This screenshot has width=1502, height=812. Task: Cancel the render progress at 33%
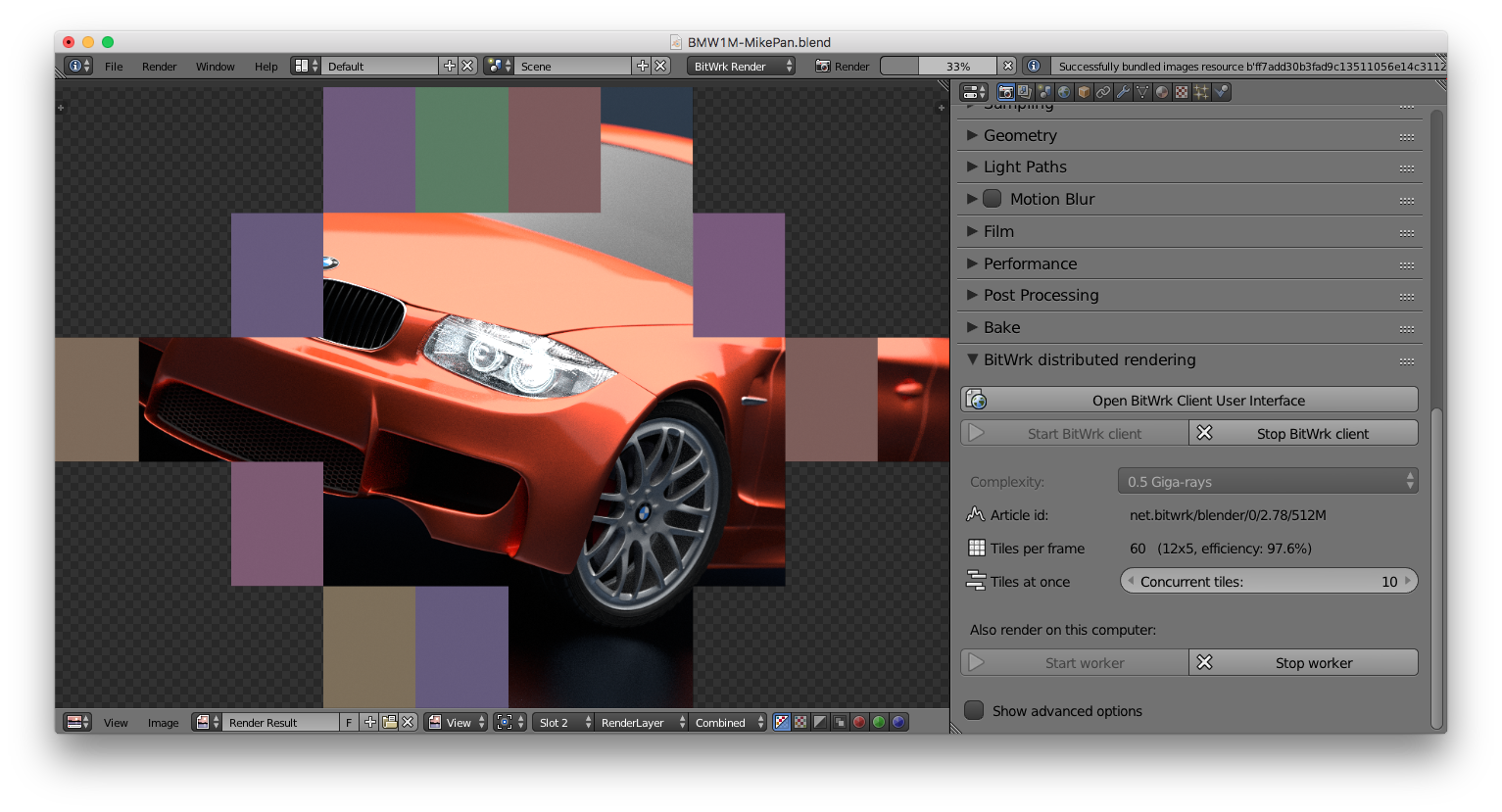pyautogui.click(x=1007, y=66)
